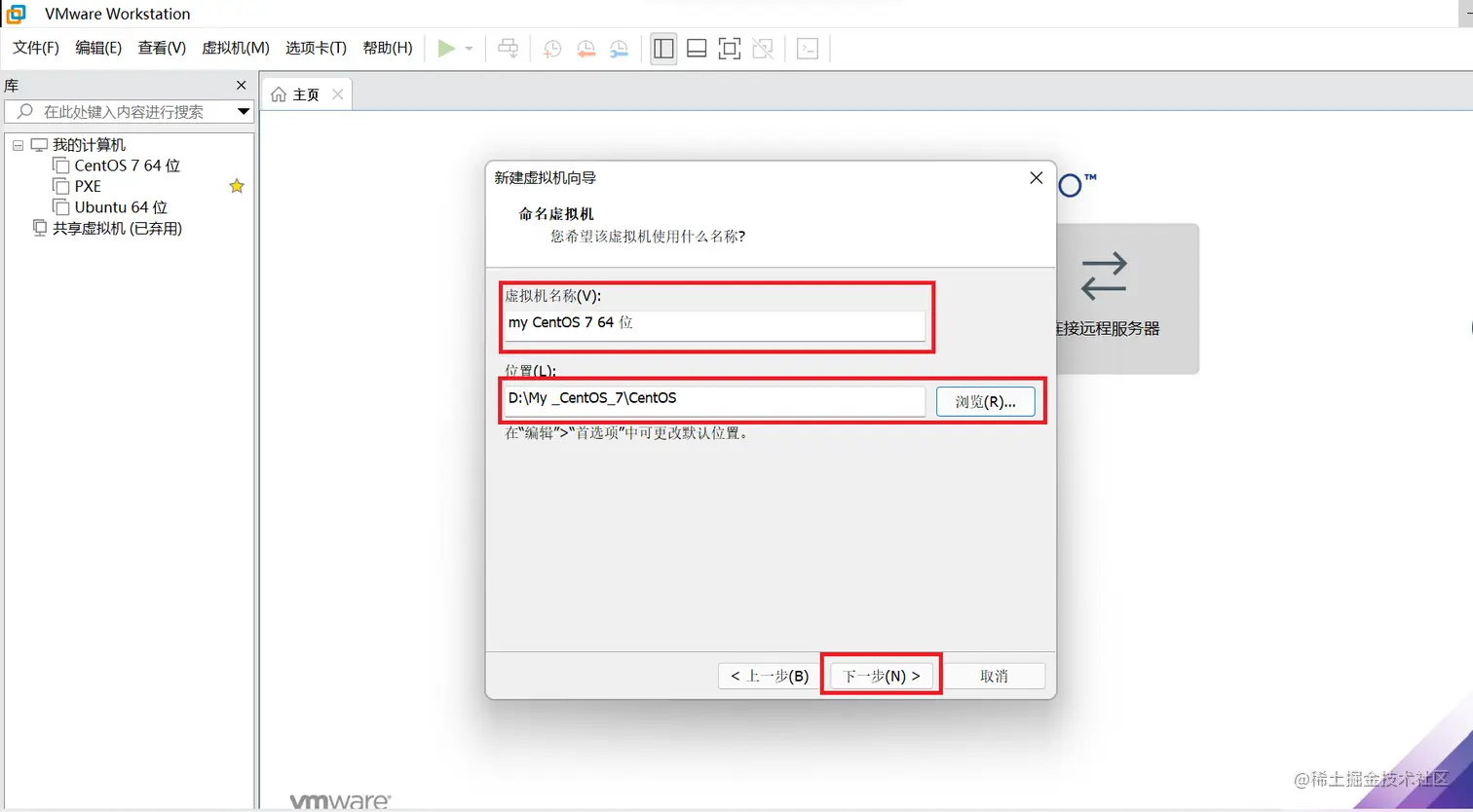This screenshot has height=812, width=1473.
Task: Click the 虚拟机名称 text field
Action: 714,324
